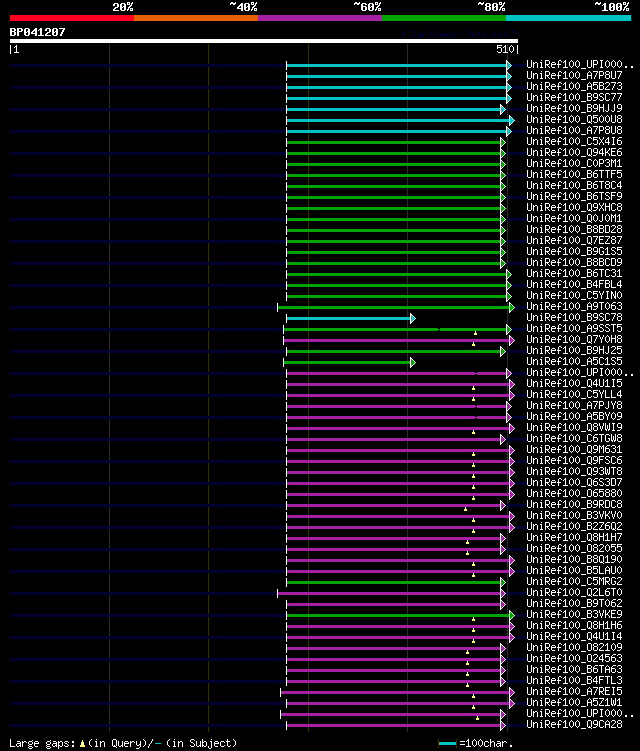640x751 pixels.
Task: Click the cyan ~100% identity legend bar
Action: tap(568, 18)
